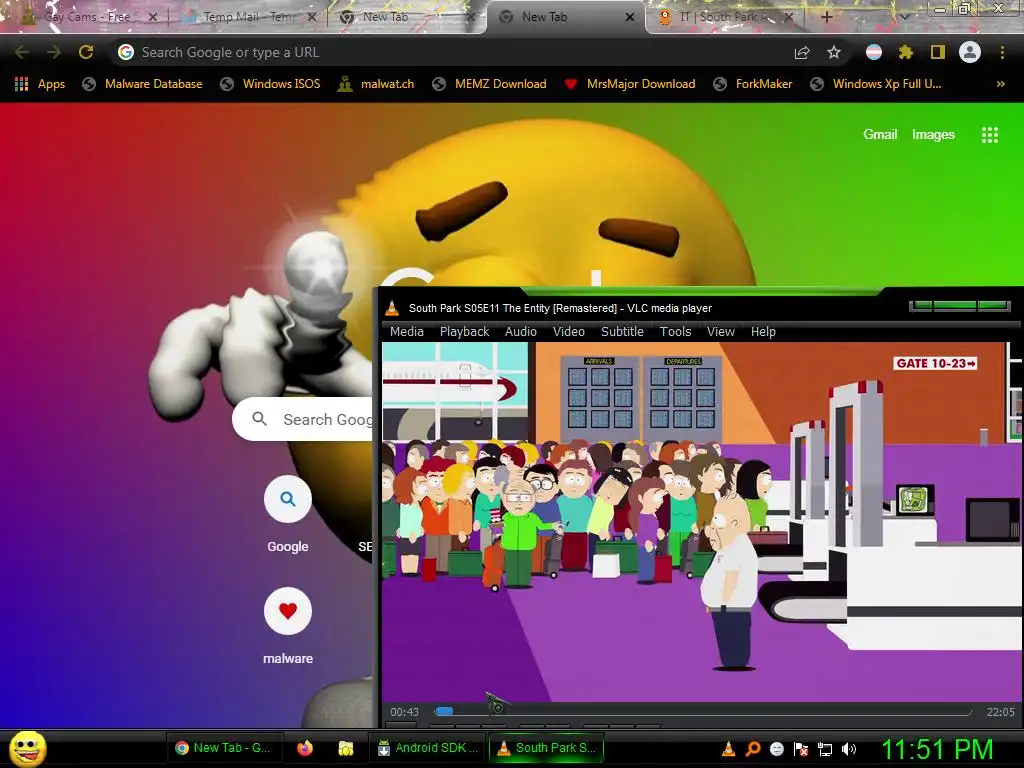Click the magnifier icon in the system tray
Viewport: 1024px width, 768px height.
pyautogui.click(x=752, y=749)
